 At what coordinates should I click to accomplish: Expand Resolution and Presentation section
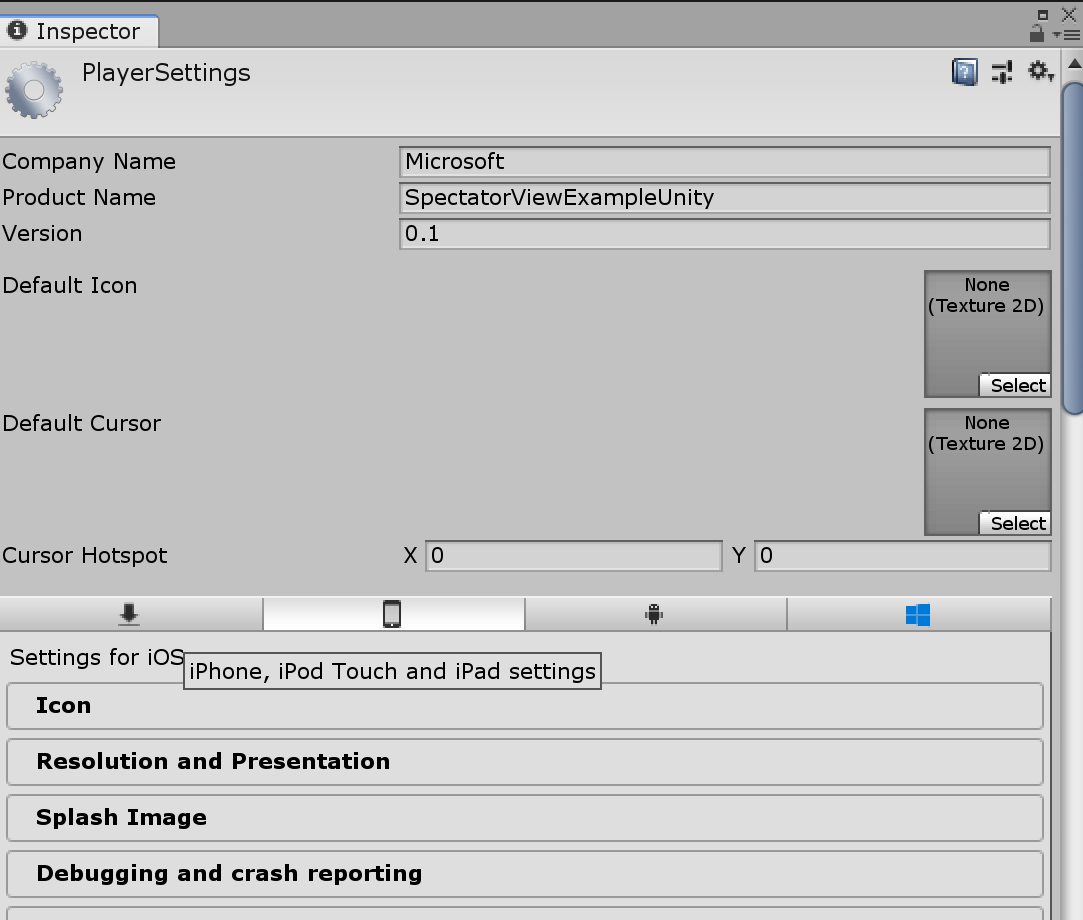tap(523, 761)
